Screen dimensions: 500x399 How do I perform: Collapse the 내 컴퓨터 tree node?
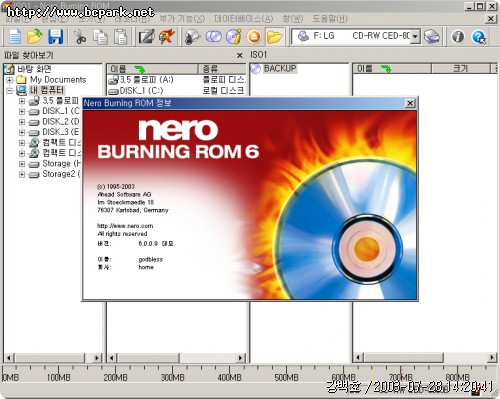tap(10, 90)
